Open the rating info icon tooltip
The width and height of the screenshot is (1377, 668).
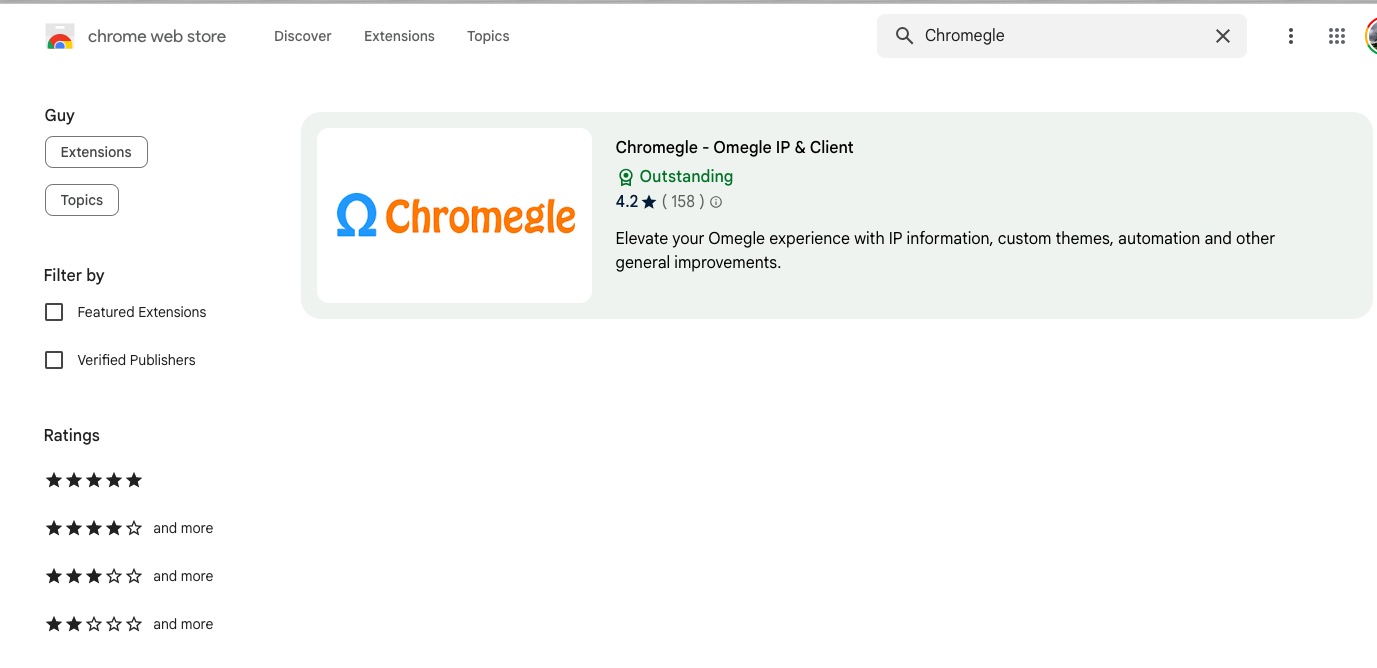tap(715, 201)
